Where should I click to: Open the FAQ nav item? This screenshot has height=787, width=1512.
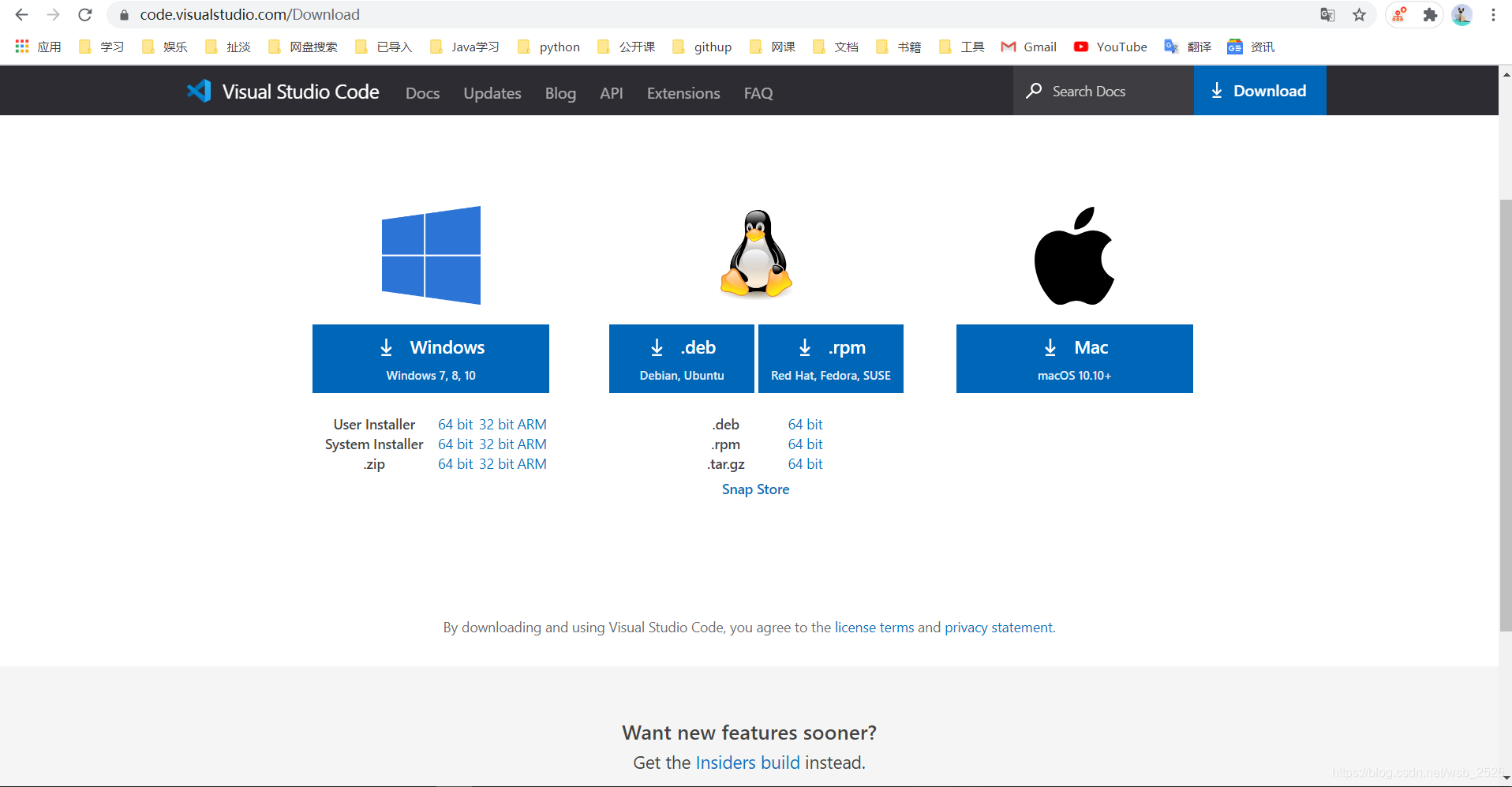[x=758, y=93]
